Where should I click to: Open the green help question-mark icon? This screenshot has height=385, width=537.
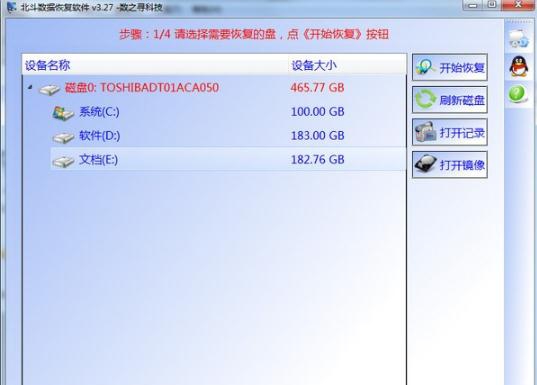pos(517,94)
